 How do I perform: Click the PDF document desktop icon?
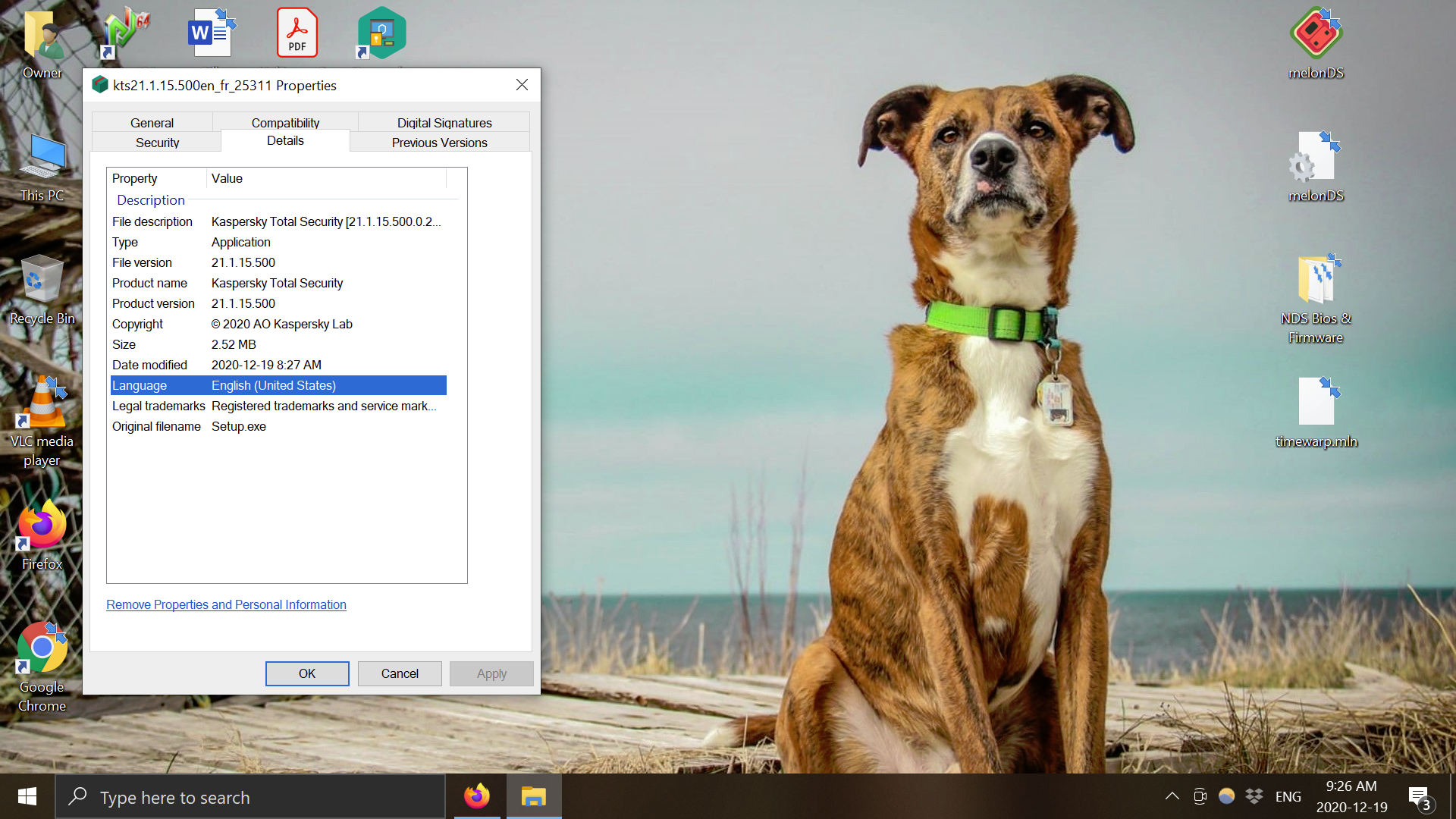click(297, 33)
